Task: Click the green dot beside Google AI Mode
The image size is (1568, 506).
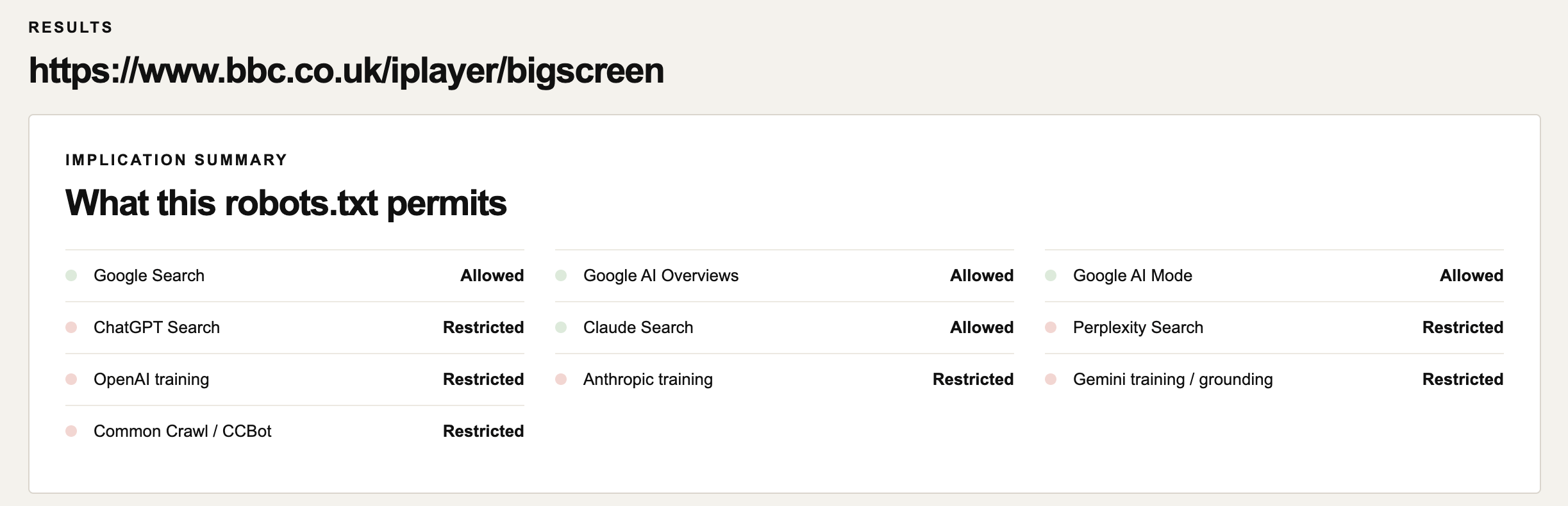Action: (x=1051, y=275)
